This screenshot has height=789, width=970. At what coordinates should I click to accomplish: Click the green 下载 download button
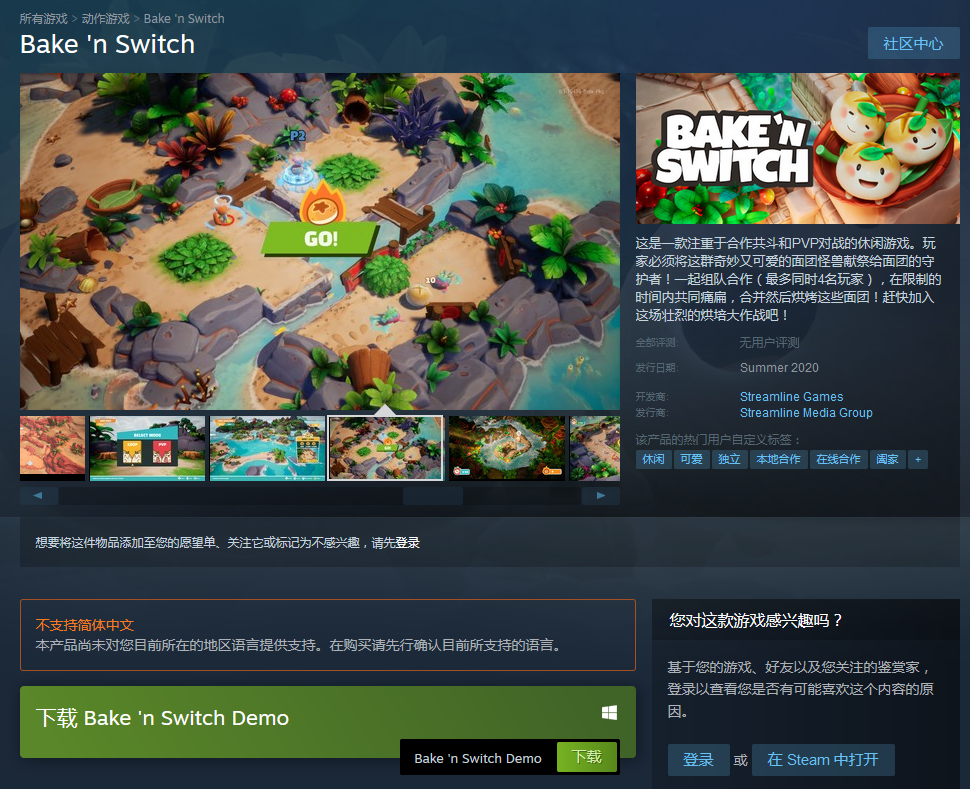pos(587,757)
